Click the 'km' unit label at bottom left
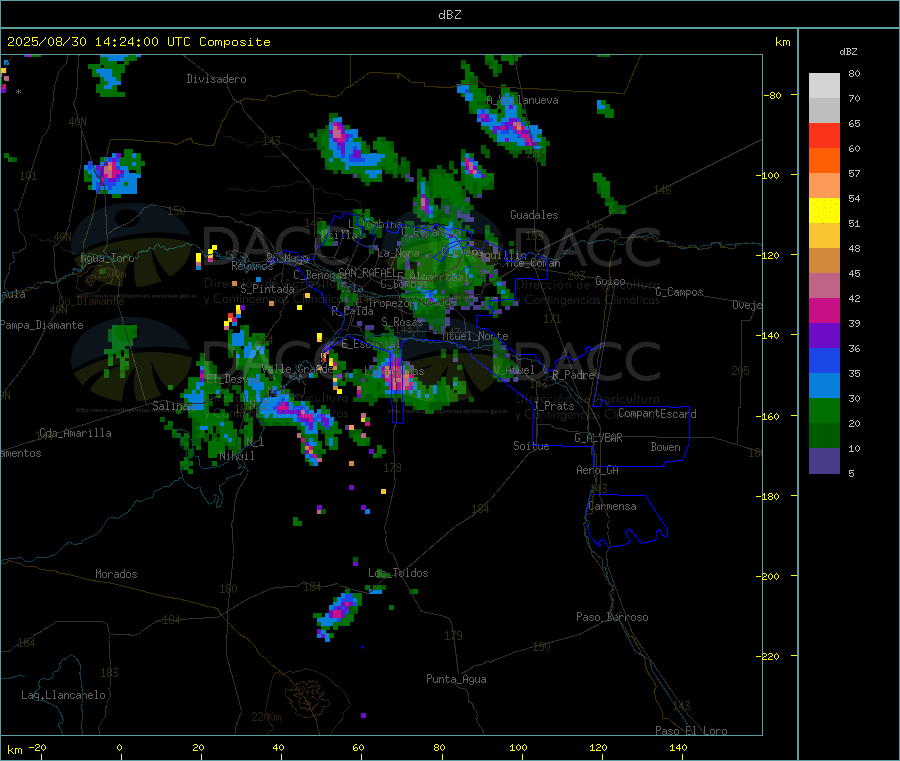Viewport: 900px width, 761px height. pos(15,750)
